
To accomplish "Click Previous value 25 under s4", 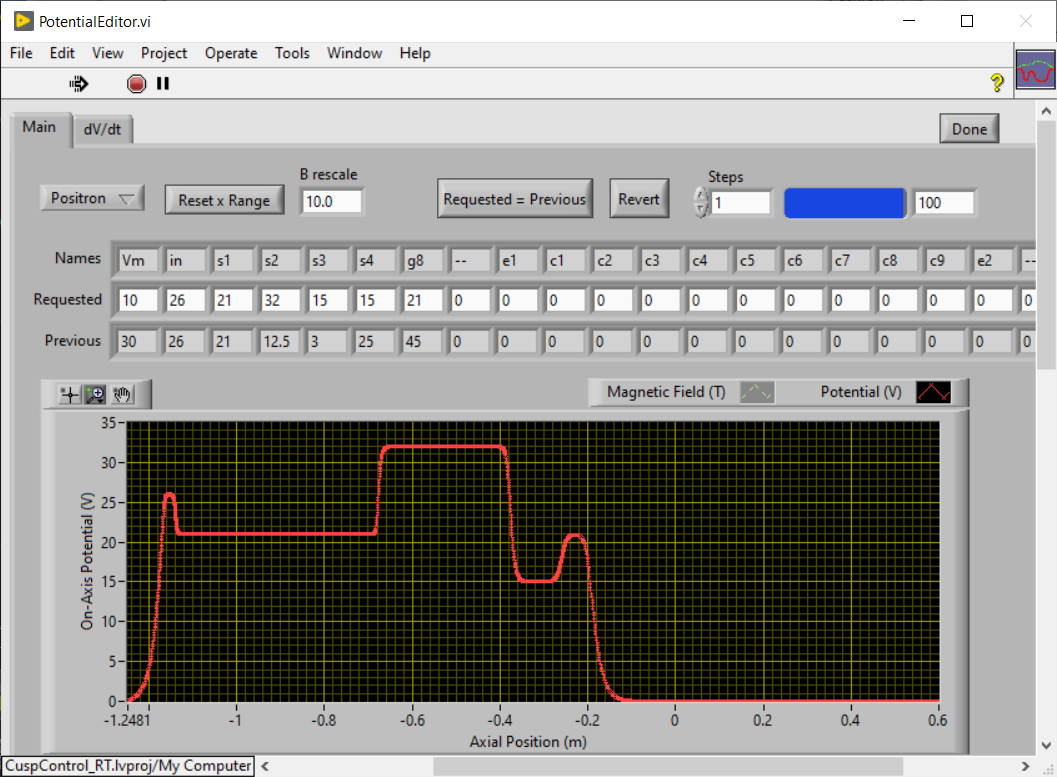I will click(x=375, y=342).
